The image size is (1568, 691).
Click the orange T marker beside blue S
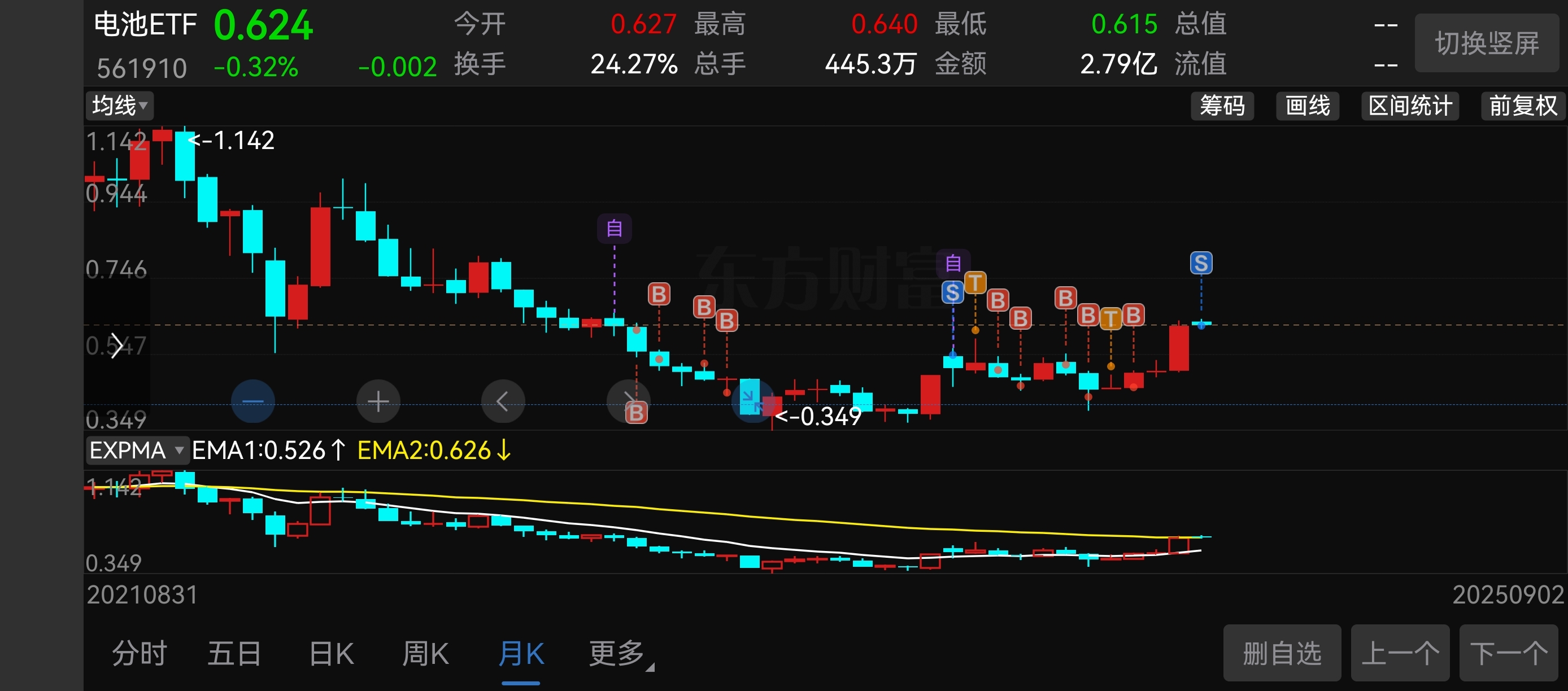pos(975,282)
